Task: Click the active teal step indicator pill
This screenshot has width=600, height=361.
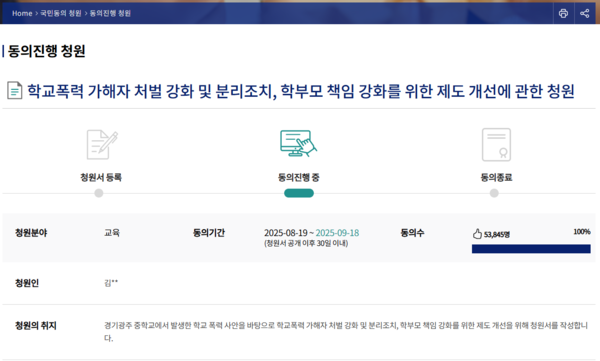Action: point(299,193)
